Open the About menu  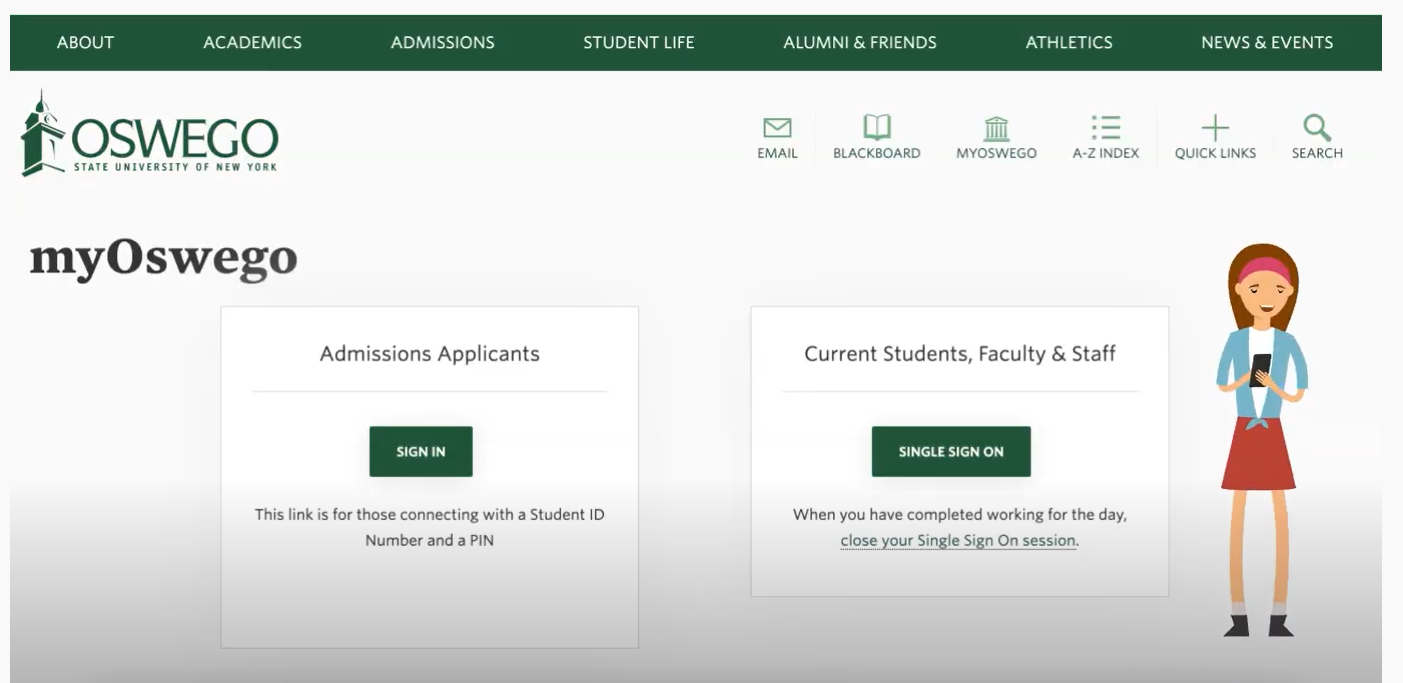[x=85, y=42]
